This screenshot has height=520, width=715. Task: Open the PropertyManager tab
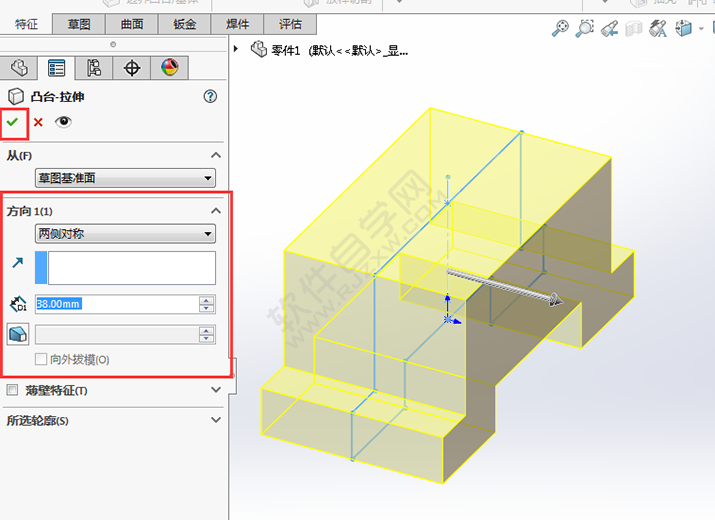click(x=57, y=68)
